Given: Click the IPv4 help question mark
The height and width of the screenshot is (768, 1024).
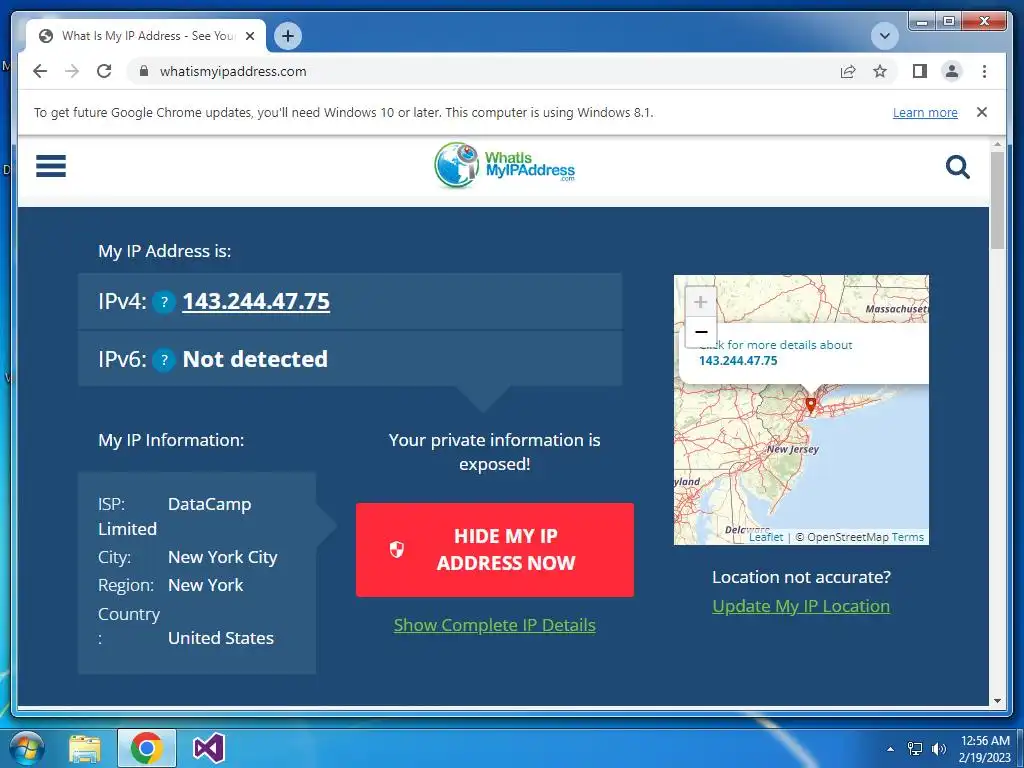Looking at the screenshot, I should (x=164, y=302).
